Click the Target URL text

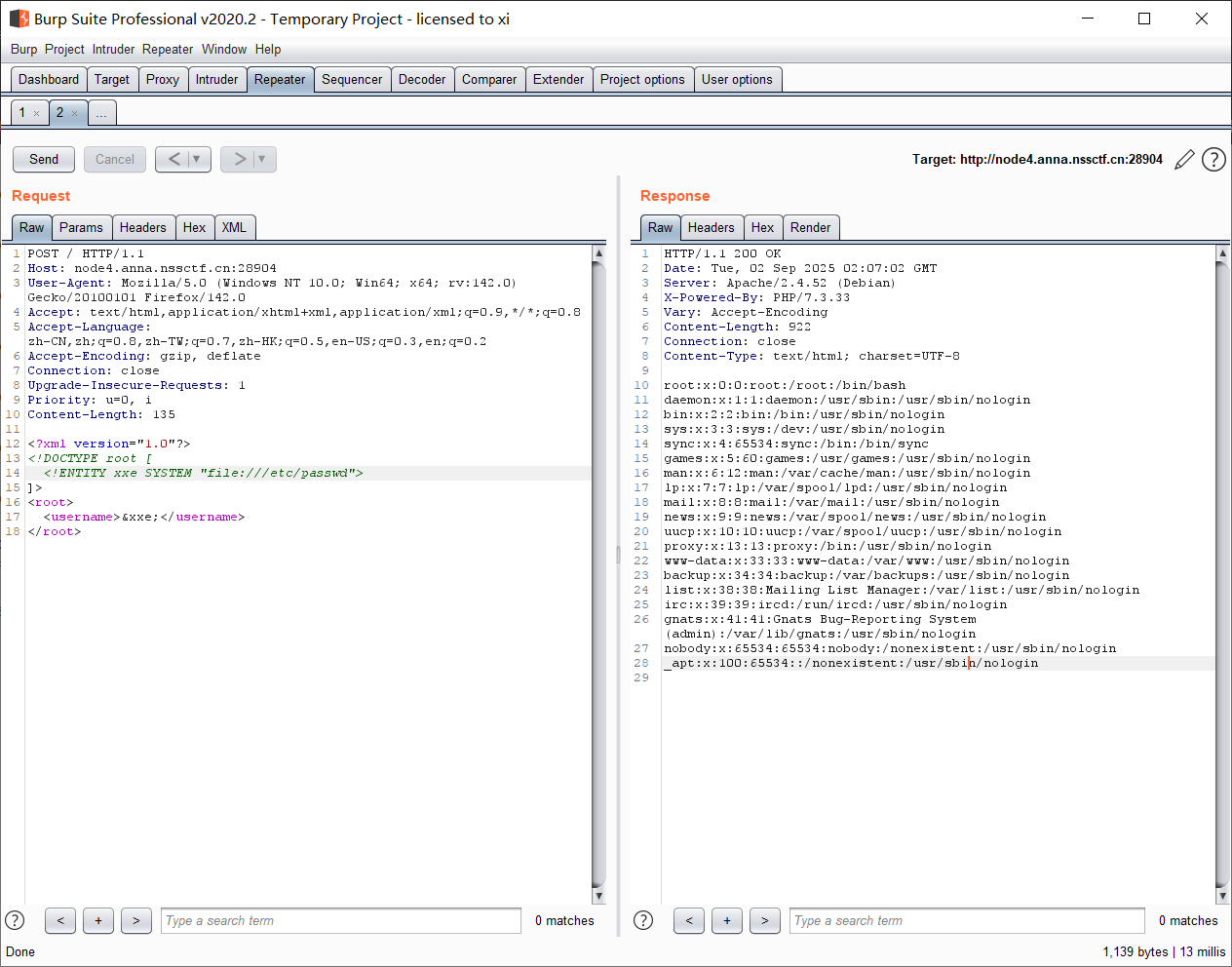(x=1037, y=159)
